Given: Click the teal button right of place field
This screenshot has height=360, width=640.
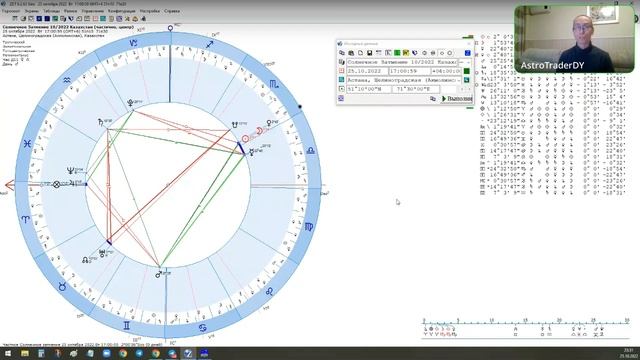Looking at the screenshot, I should [467, 80].
